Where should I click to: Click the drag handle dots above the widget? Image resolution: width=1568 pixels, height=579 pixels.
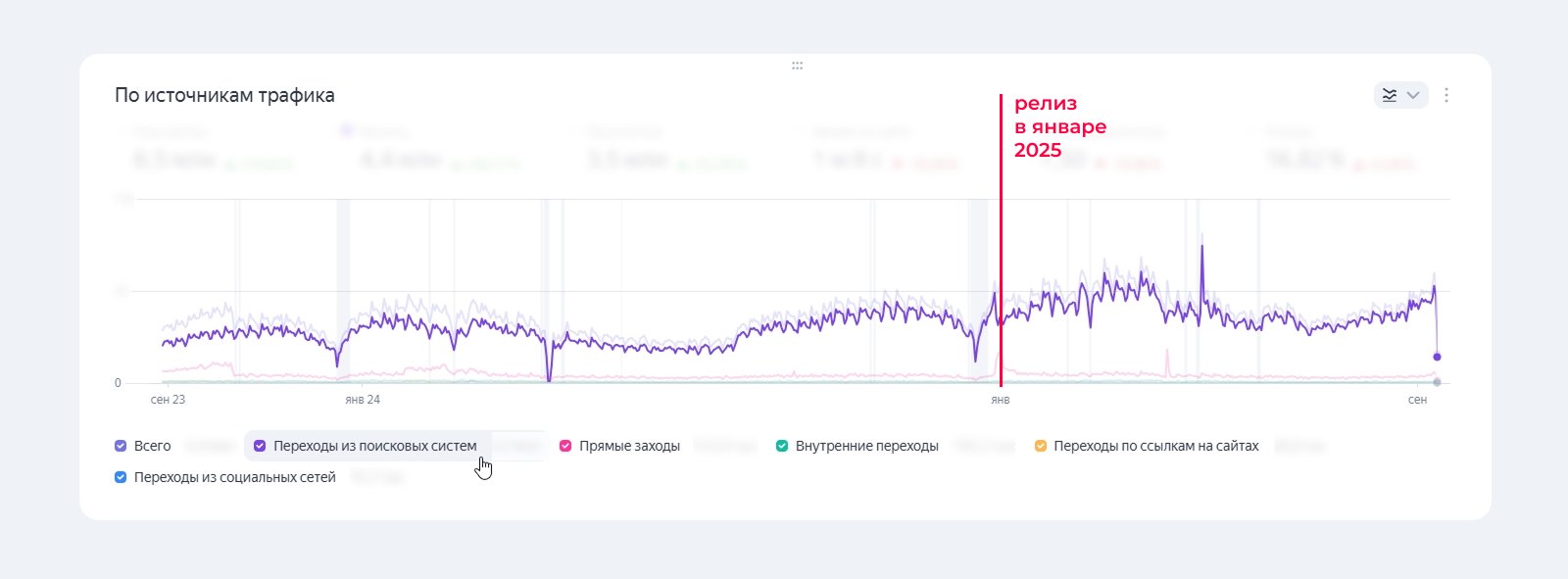point(797,66)
